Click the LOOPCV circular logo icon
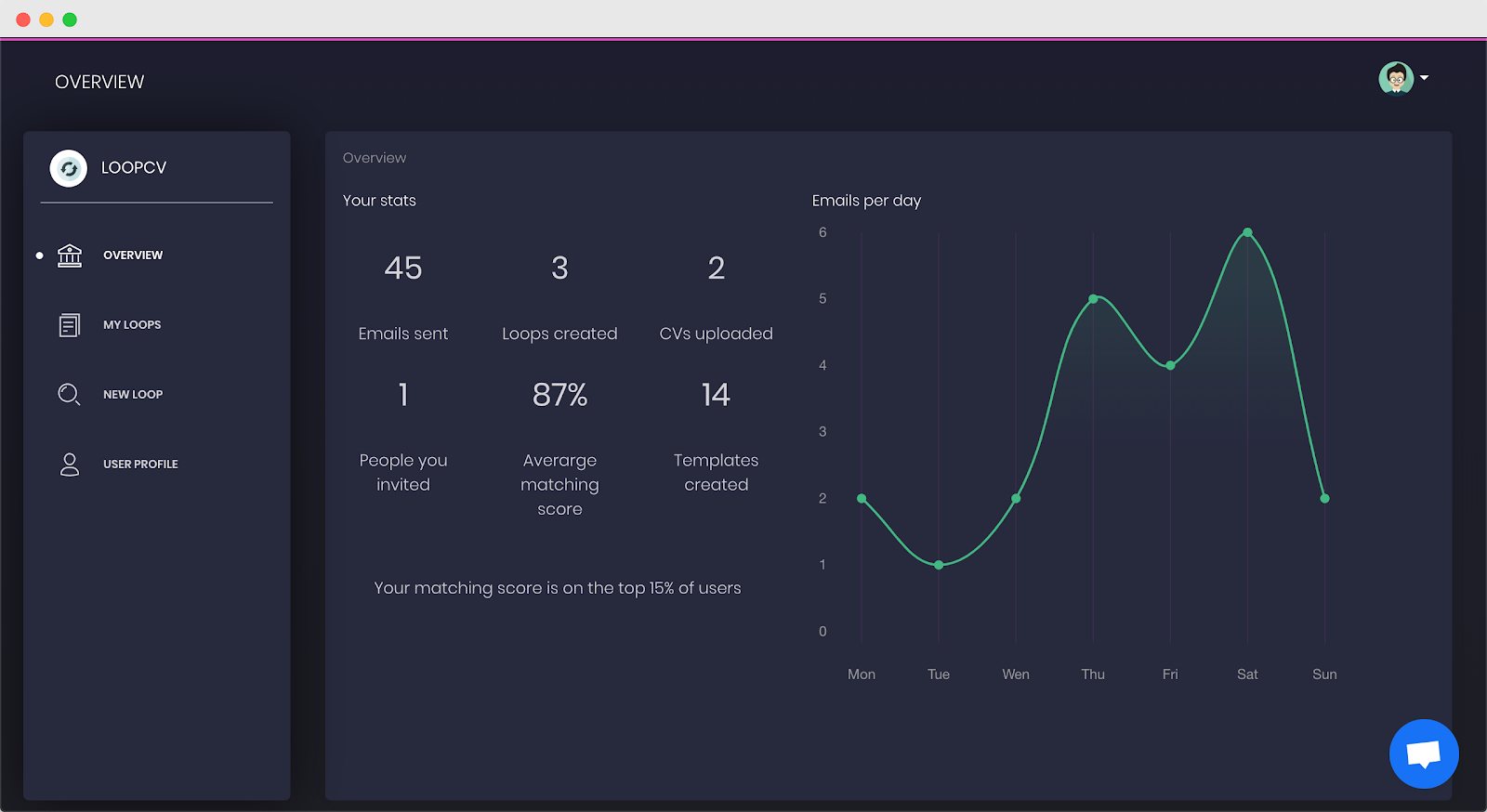Screen dimensions: 1487x812 point(69,168)
